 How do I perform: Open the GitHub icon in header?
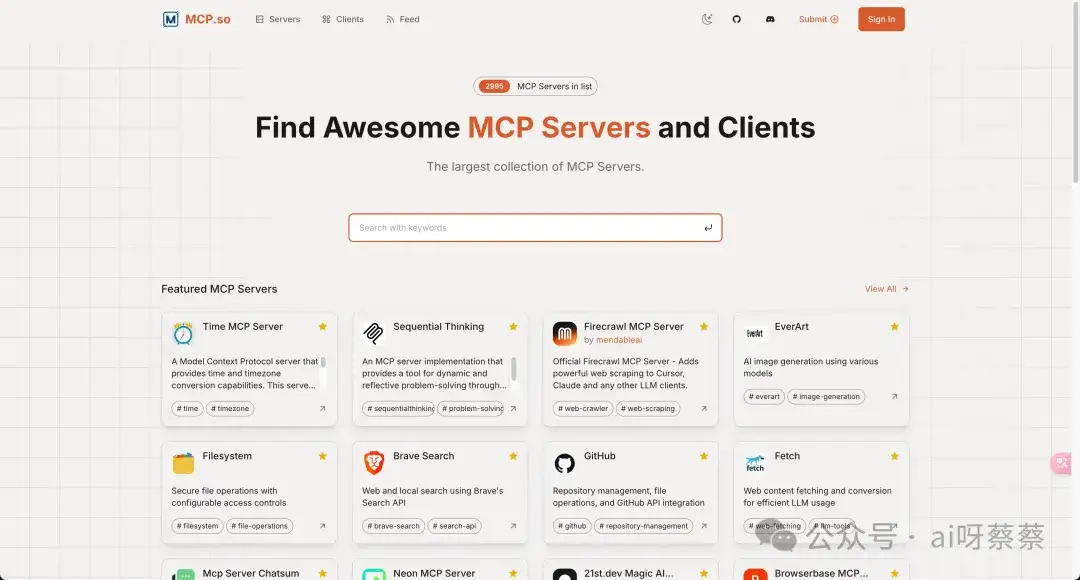point(736,19)
